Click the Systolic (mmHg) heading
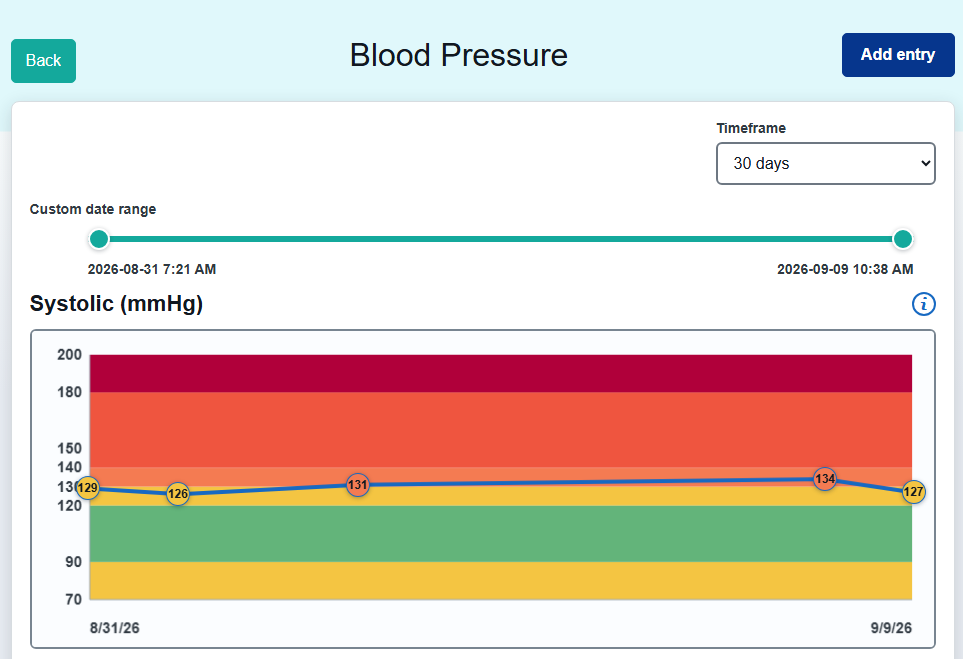Screen dimensions: 963x659 (x=116, y=303)
